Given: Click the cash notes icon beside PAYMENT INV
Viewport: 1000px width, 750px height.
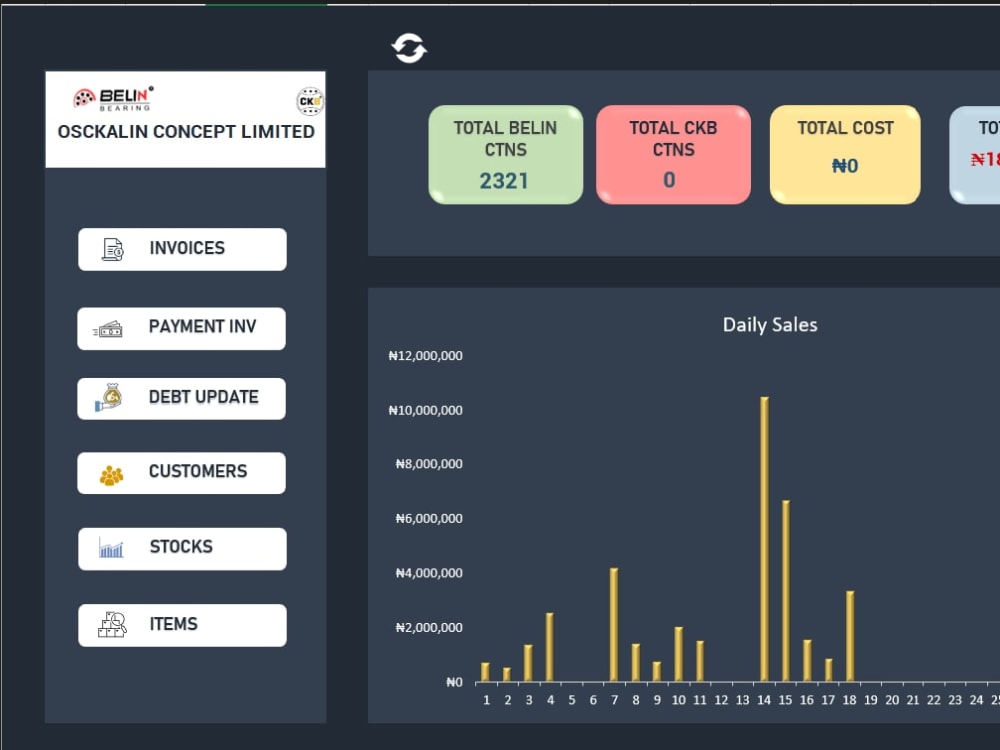Looking at the screenshot, I should click(112, 328).
